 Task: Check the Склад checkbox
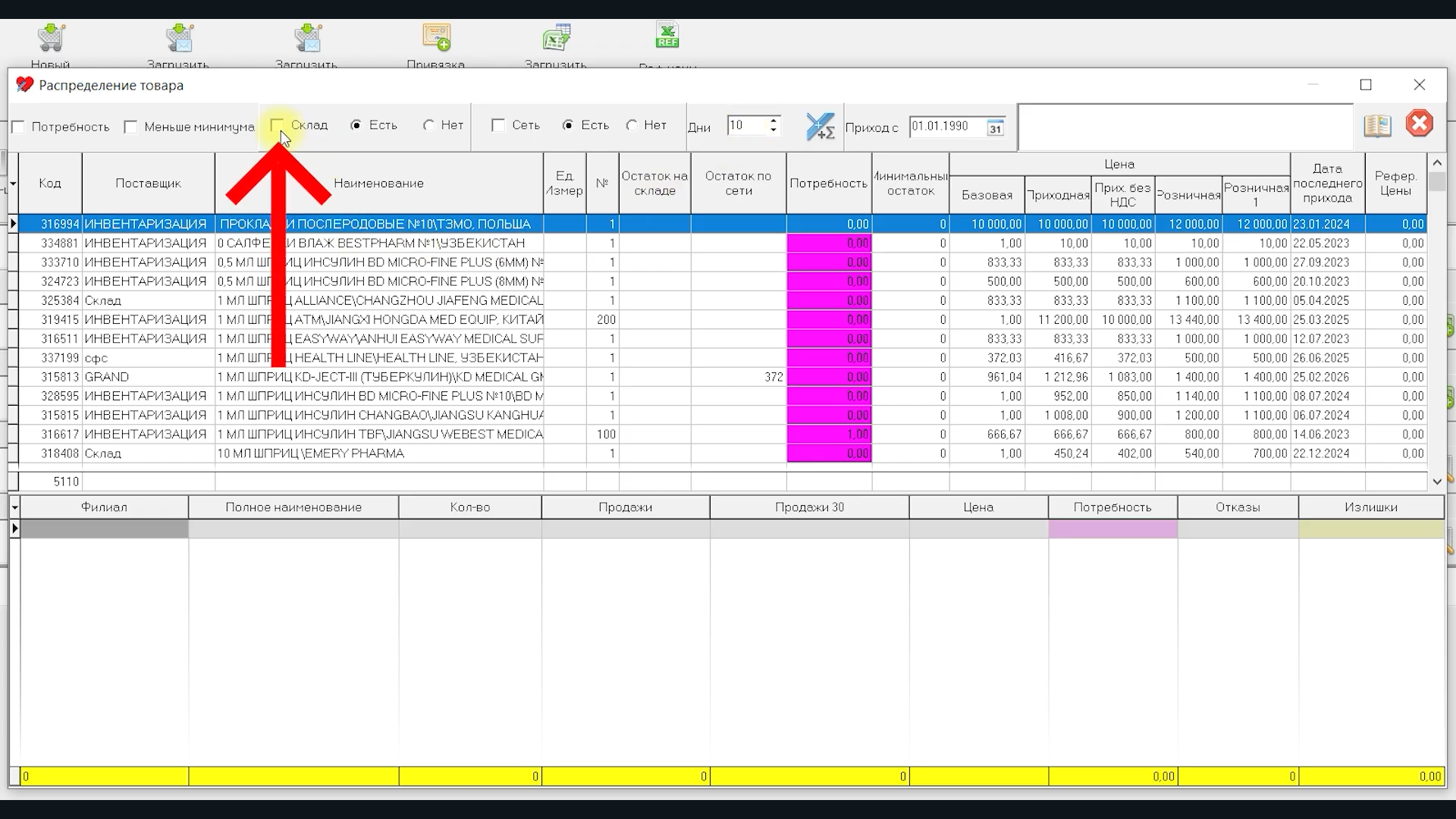(x=277, y=125)
